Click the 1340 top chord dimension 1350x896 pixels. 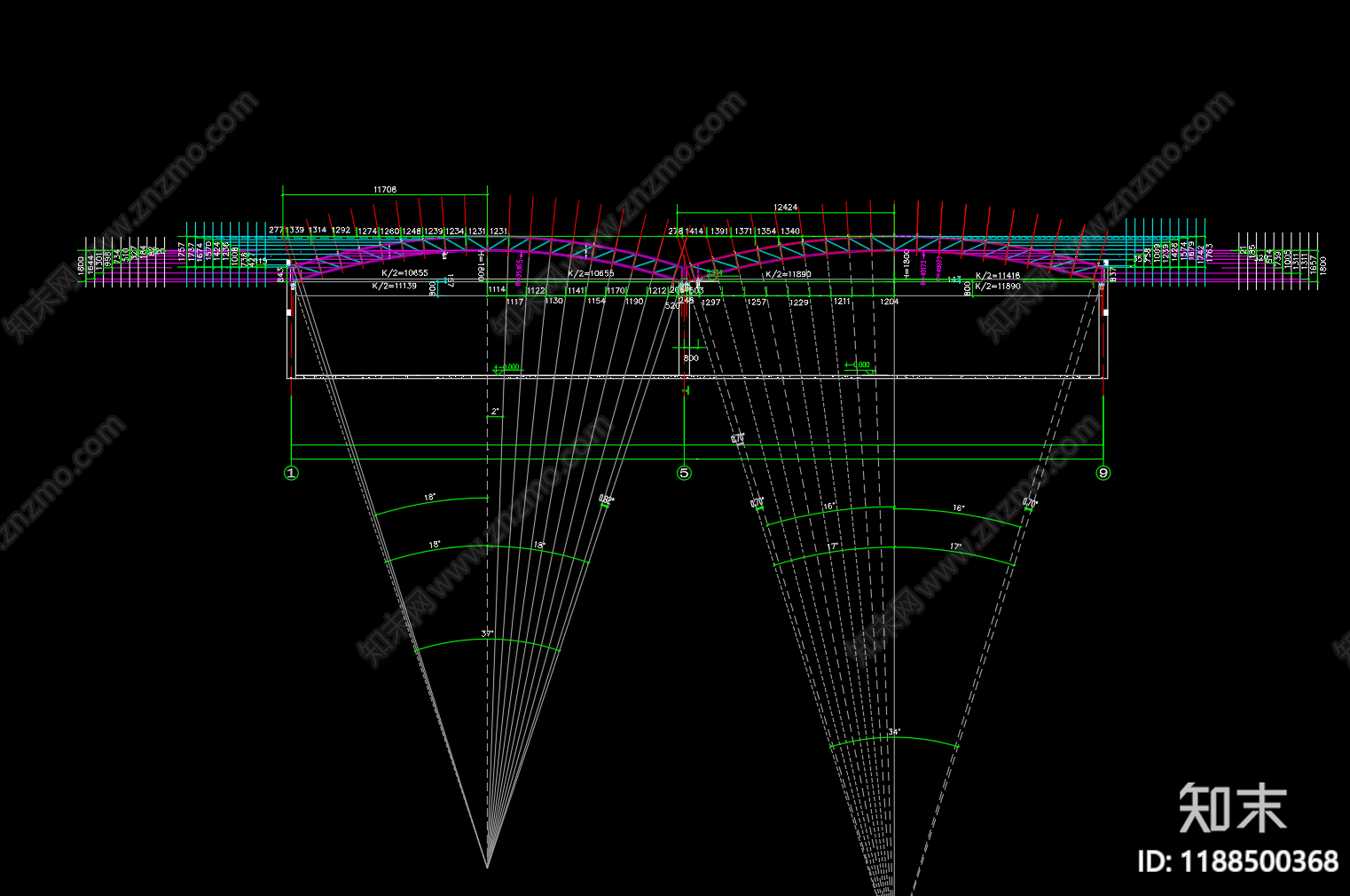[x=790, y=231]
